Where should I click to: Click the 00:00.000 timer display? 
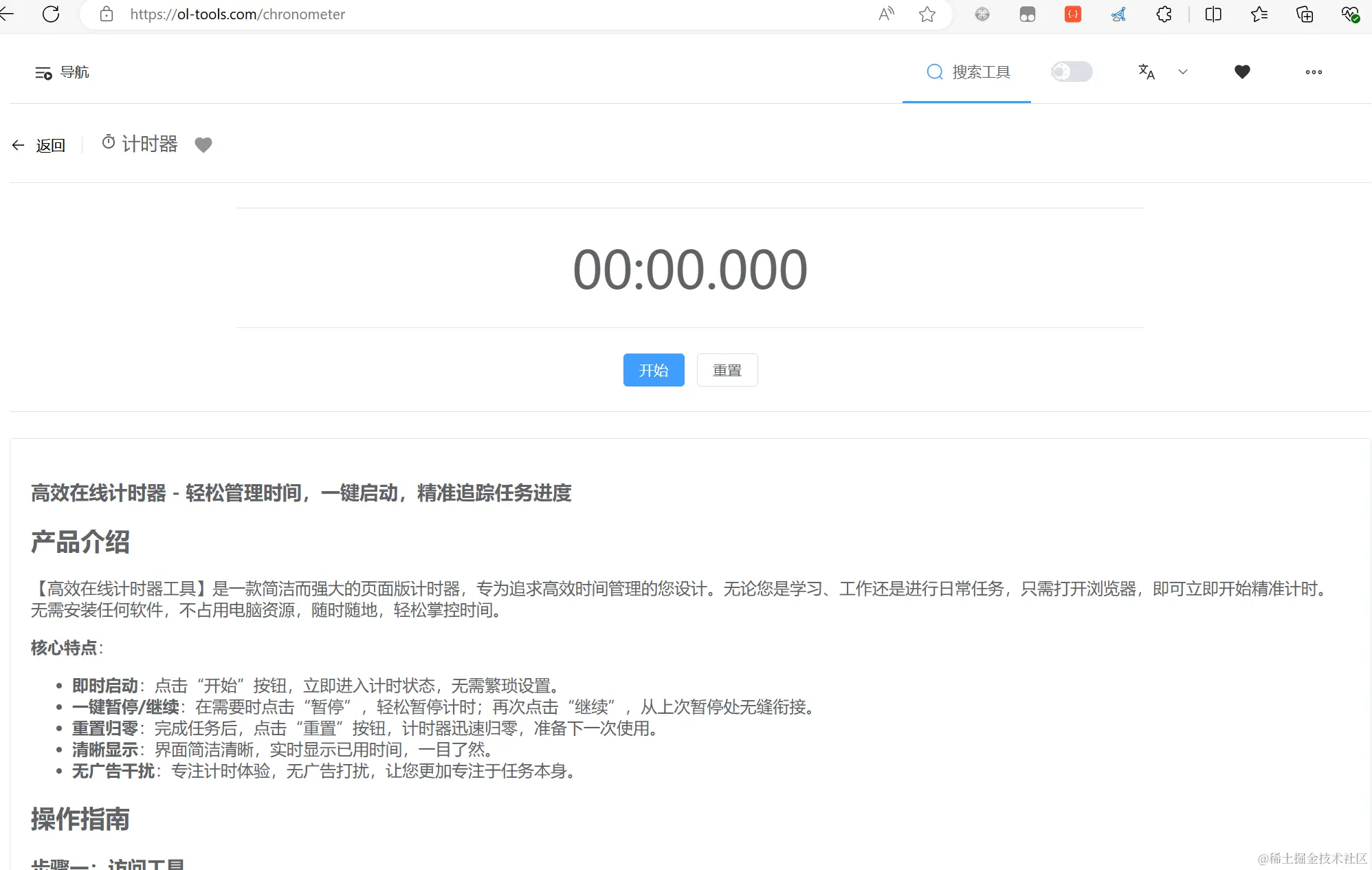[690, 269]
